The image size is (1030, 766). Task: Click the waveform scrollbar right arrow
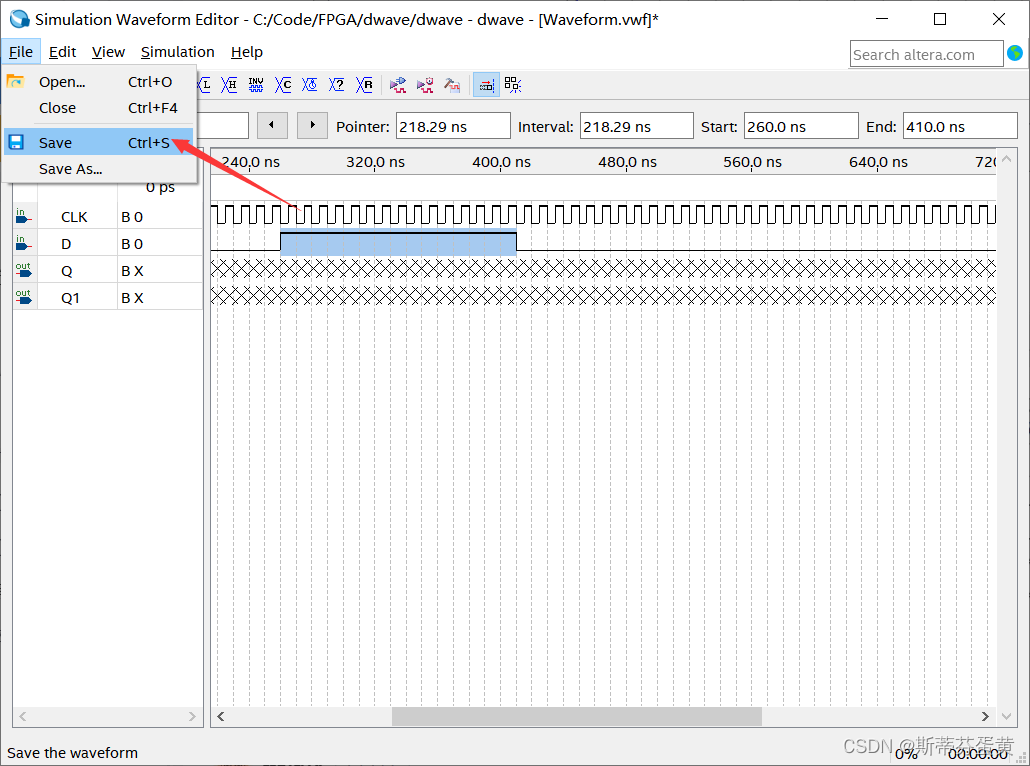point(985,716)
